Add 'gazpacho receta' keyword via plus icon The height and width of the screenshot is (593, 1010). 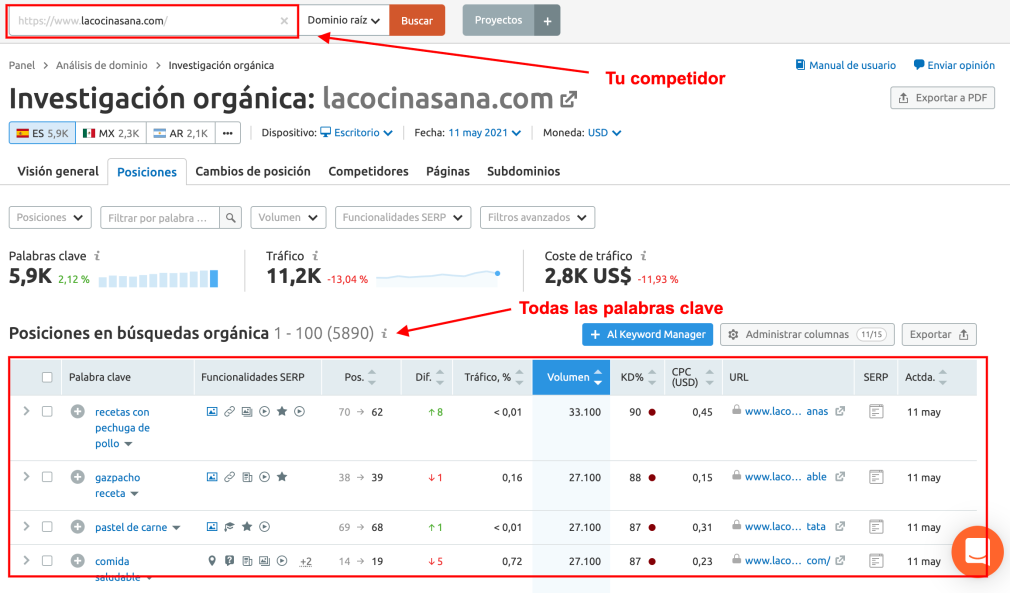tap(77, 477)
